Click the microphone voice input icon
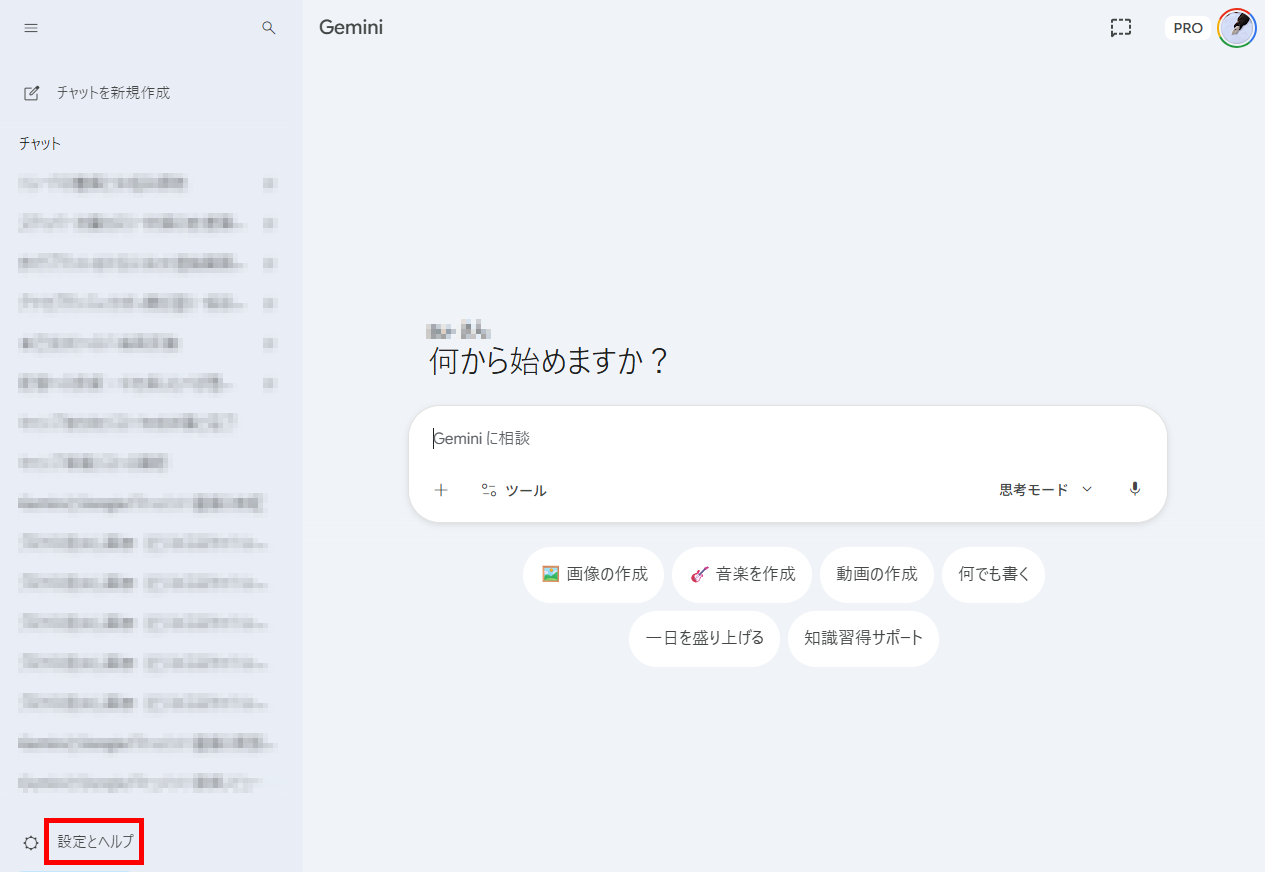The height and width of the screenshot is (872, 1265). (x=1134, y=489)
